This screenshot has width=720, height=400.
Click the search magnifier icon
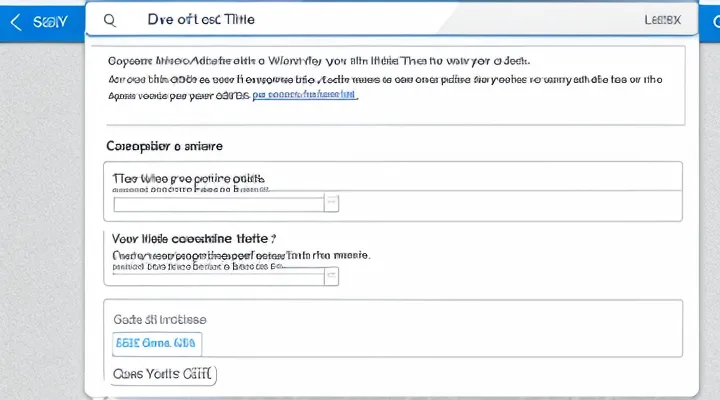(110, 20)
